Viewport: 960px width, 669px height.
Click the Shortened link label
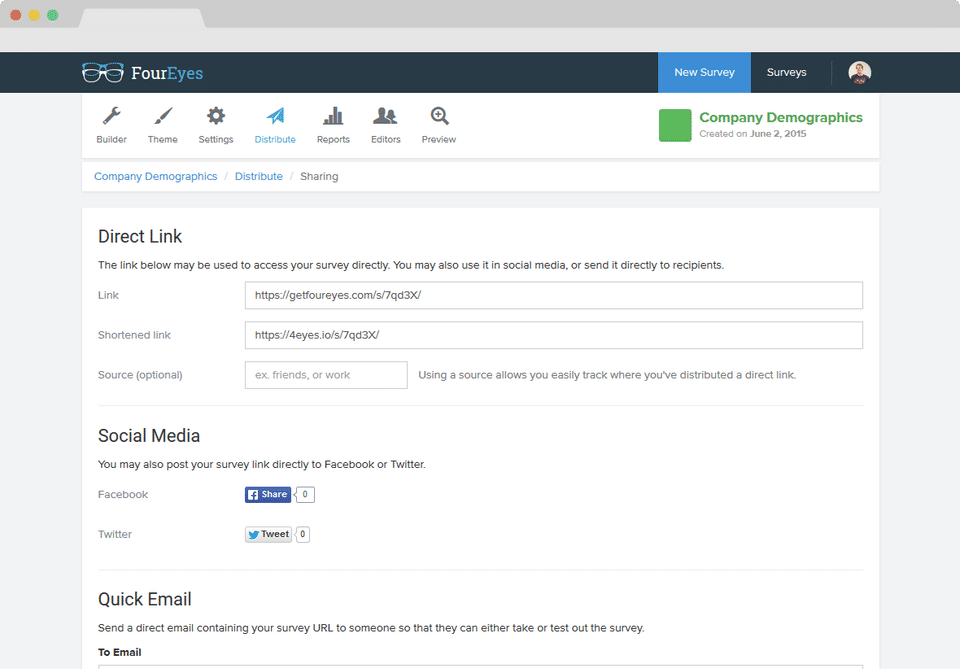(134, 335)
